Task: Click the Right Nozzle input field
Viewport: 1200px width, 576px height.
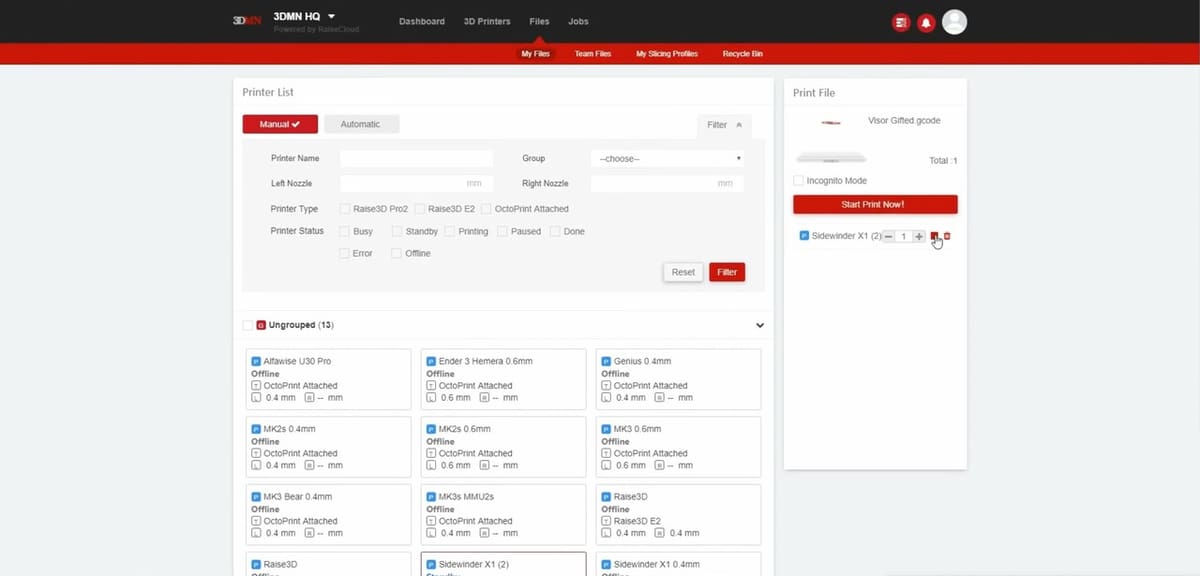Action: tap(668, 184)
